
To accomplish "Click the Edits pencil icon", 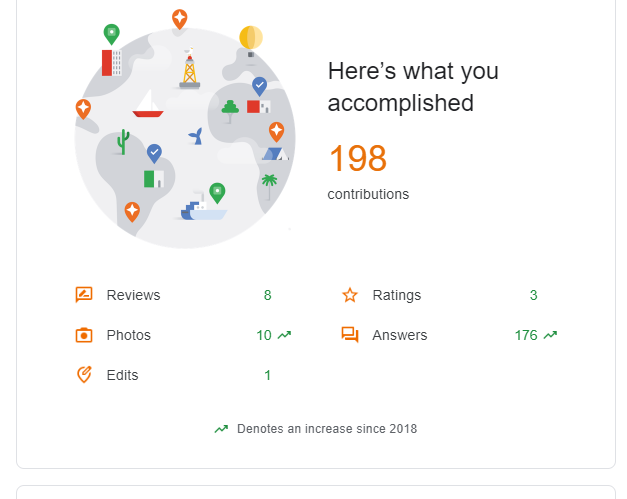I will (84, 375).
